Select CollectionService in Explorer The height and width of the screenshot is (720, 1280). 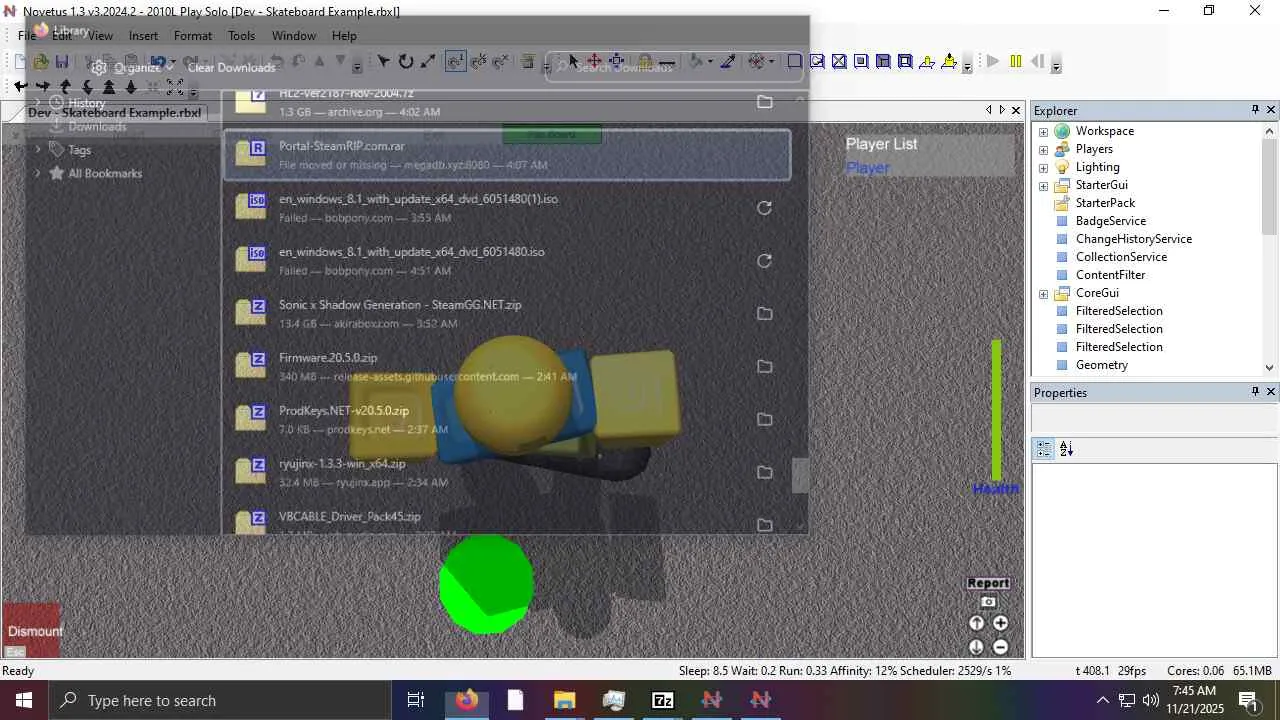pyautogui.click(x=1121, y=257)
